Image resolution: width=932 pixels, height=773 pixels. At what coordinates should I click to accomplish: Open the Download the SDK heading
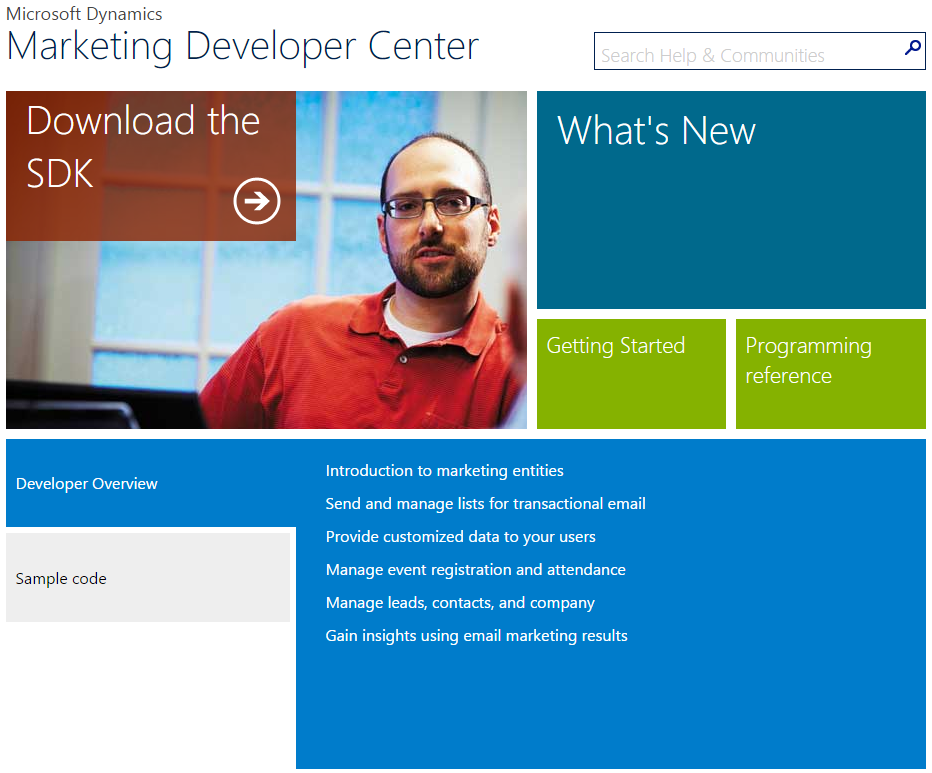coord(143,146)
